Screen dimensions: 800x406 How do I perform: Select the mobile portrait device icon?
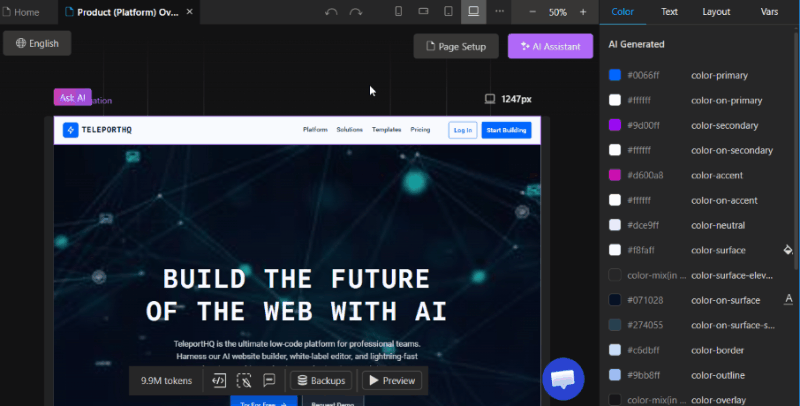tap(398, 11)
